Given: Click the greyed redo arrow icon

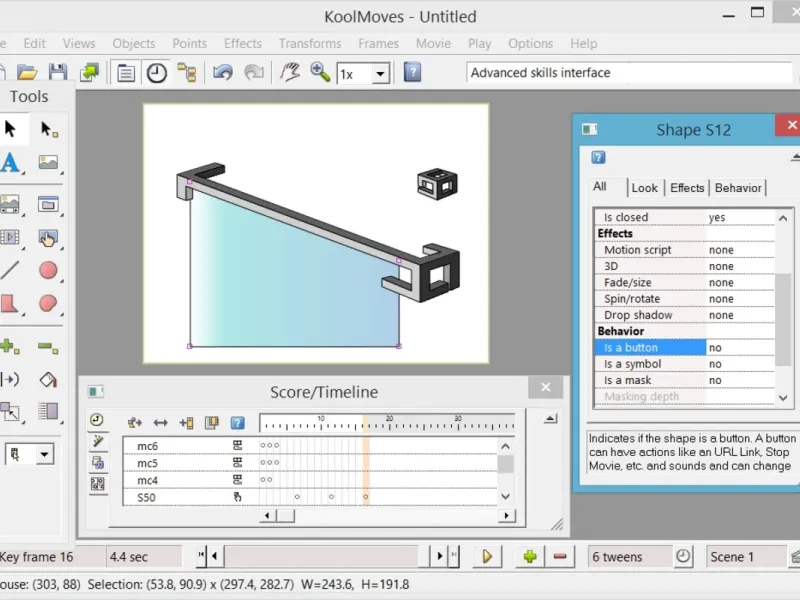Looking at the screenshot, I should (x=254, y=72).
